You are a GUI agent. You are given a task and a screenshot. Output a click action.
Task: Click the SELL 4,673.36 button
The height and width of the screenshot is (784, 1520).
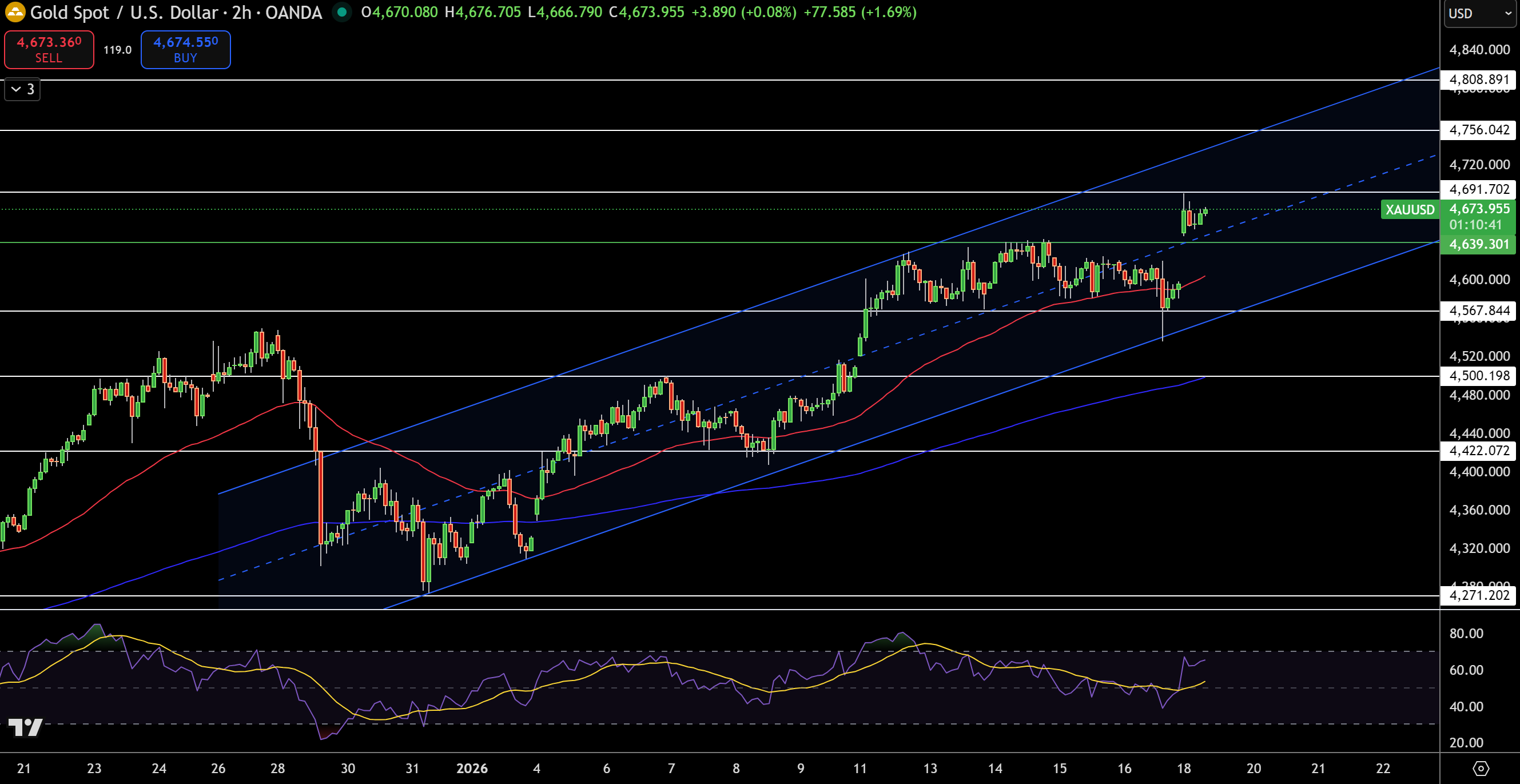[49, 50]
